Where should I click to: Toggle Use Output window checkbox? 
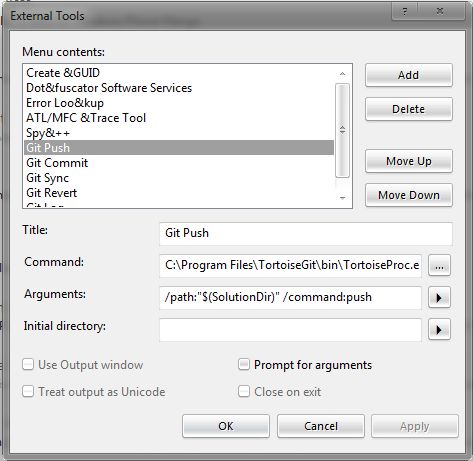click(28, 364)
